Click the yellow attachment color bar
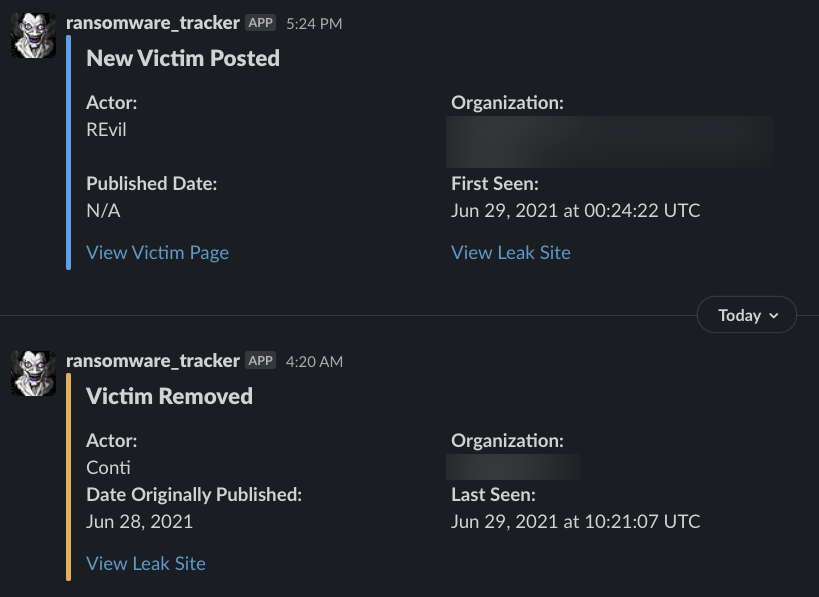819x597 pixels. click(x=68, y=477)
